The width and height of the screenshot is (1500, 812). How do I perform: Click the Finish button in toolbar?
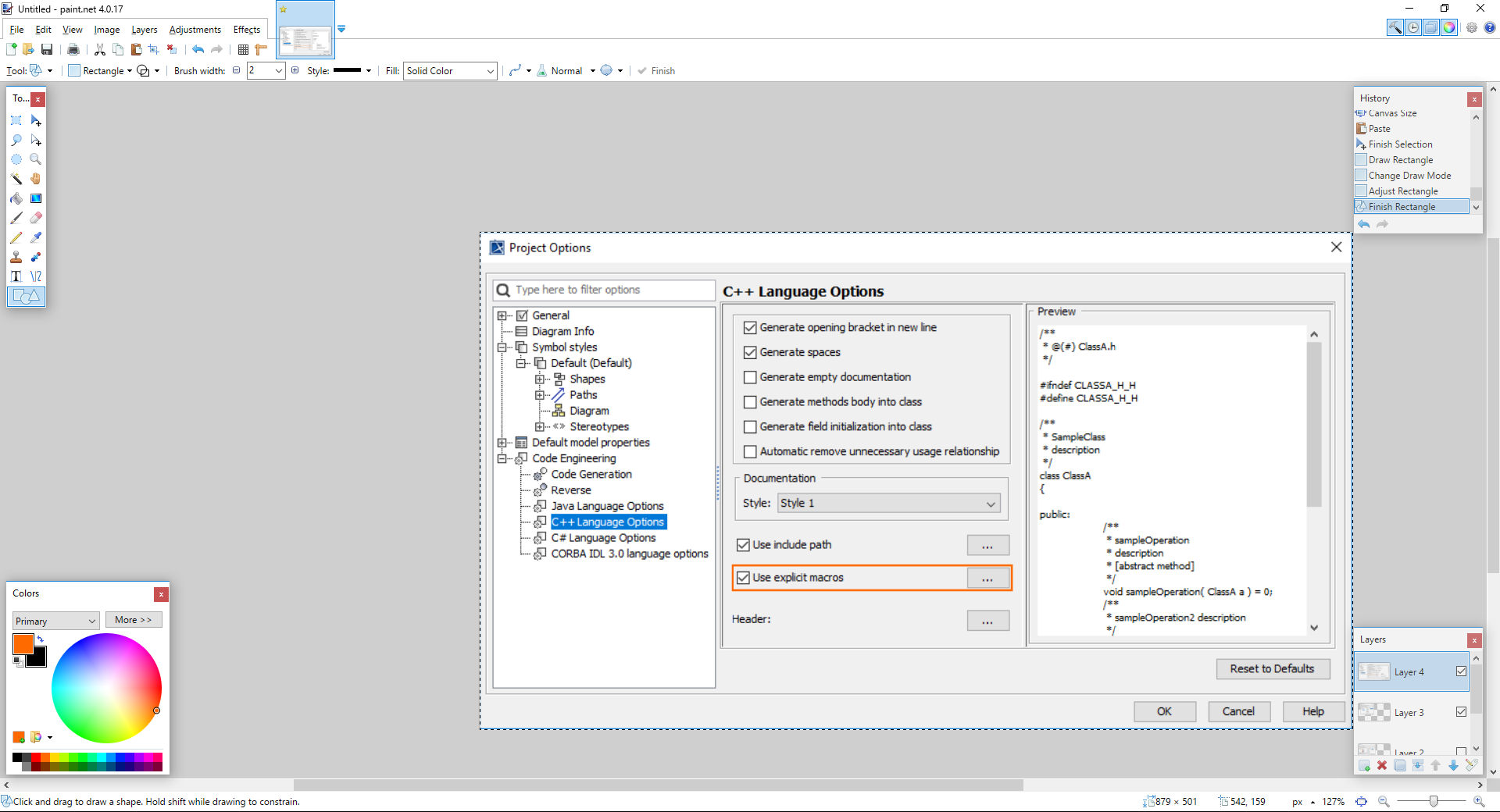[x=656, y=71]
